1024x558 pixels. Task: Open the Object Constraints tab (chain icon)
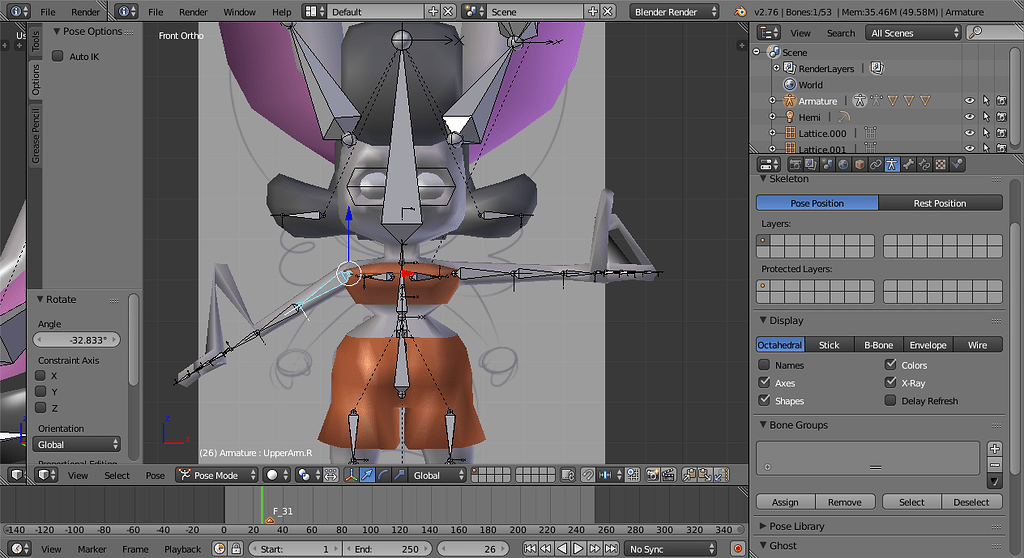(x=876, y=165)
